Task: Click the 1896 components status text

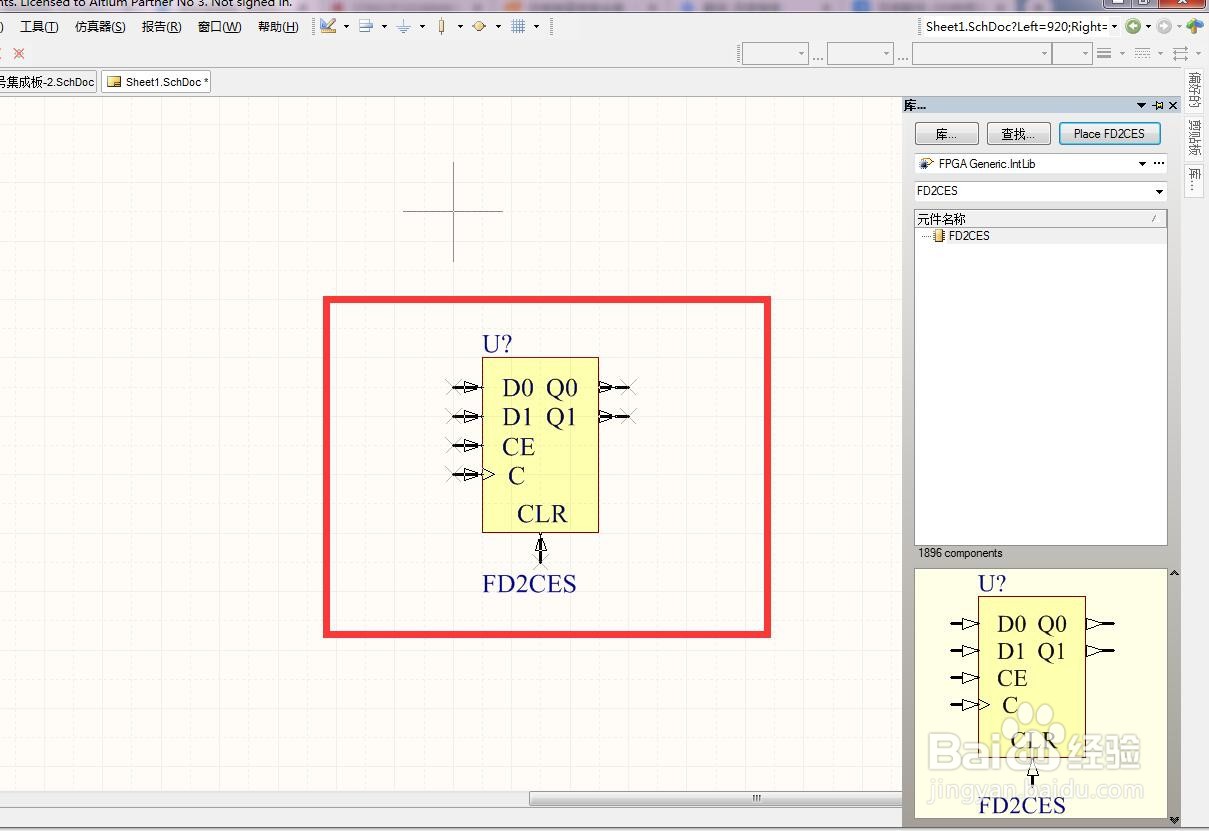Action: point(960,553)
